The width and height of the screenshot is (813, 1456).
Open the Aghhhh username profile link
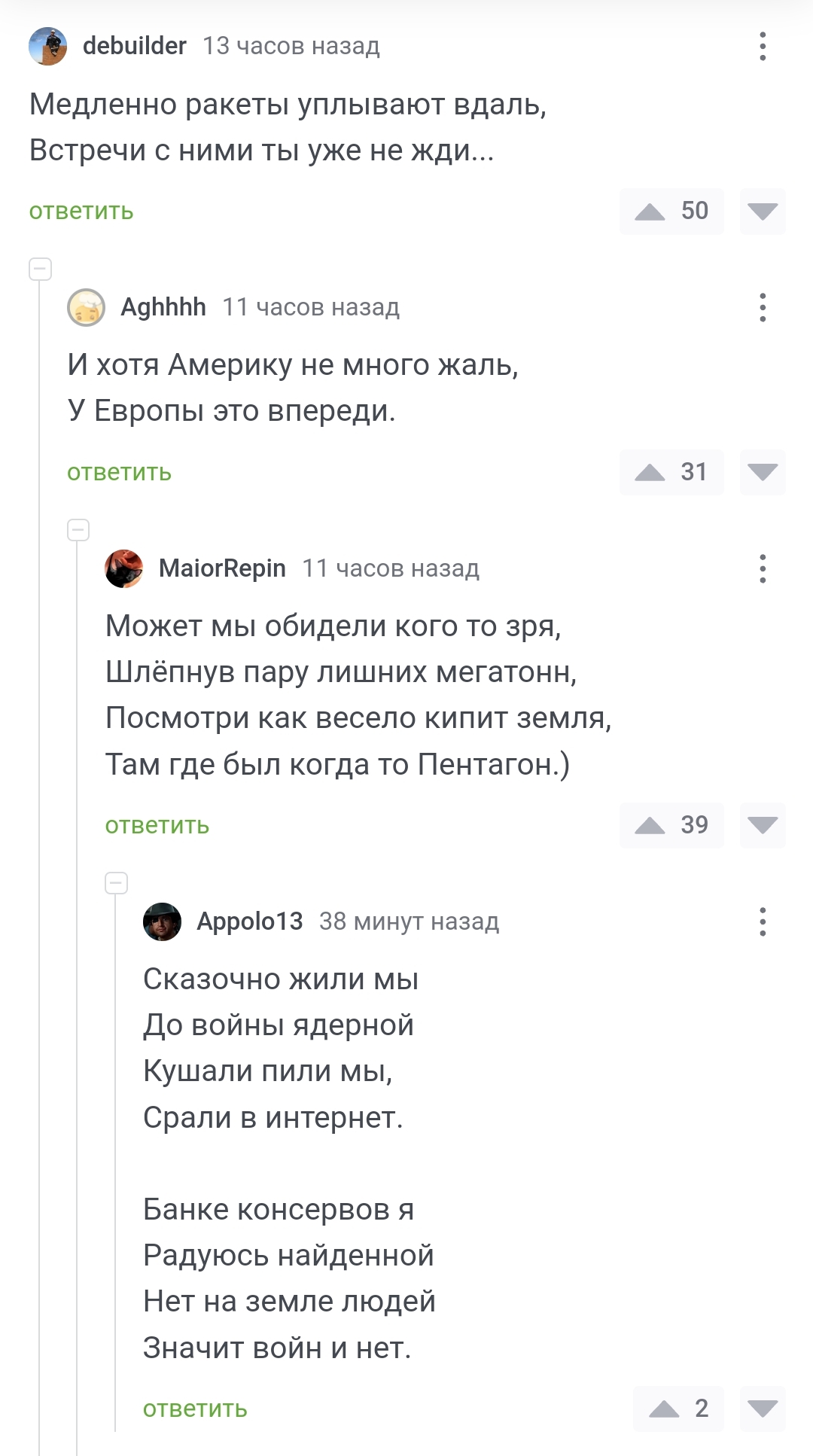(163, 307)
